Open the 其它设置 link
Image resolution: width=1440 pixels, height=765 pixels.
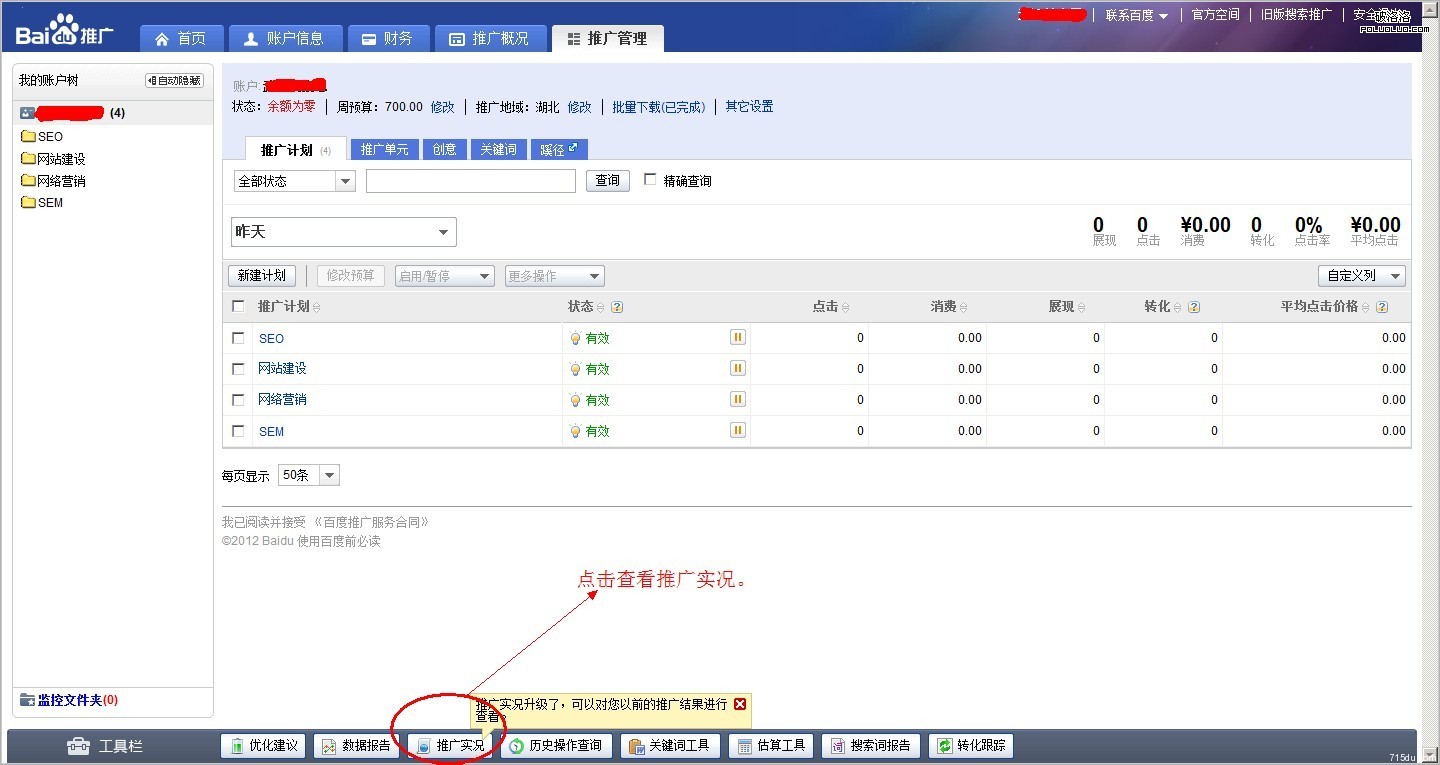click(750, 107)
